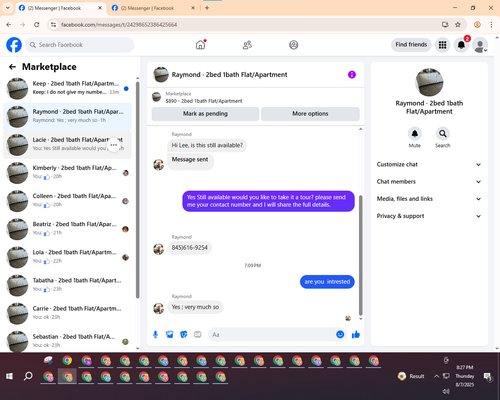This screenshot has height=400, width=500.
Task: Click the chat messages scrollbar
Action: pyautogui.click(x=360, y=255)
